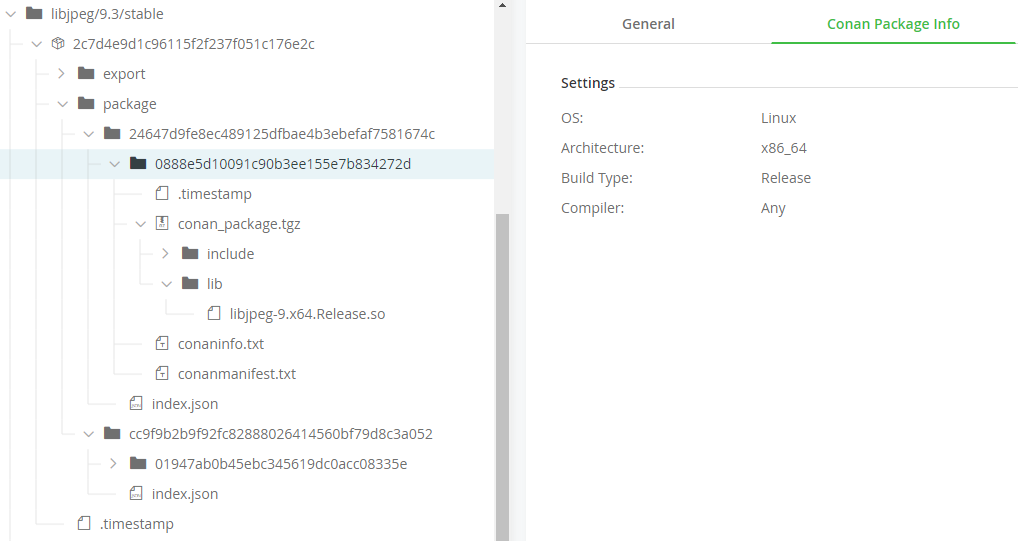The image size is (1018, 541).
Task: Click the text file icon of conanmanifest.txt
Action: click(x=162, y=373)
